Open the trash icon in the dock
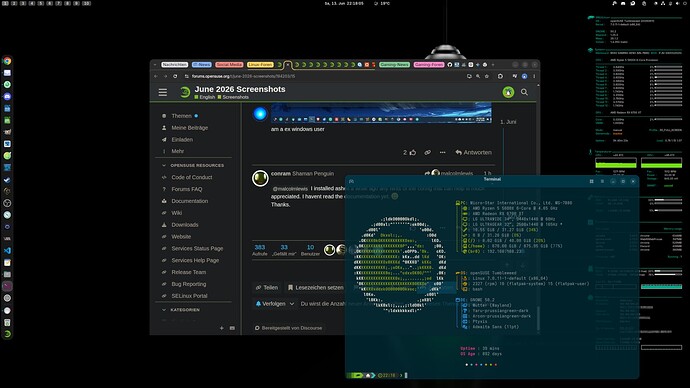This screenshot has height=388, width=690. (7, 322)
